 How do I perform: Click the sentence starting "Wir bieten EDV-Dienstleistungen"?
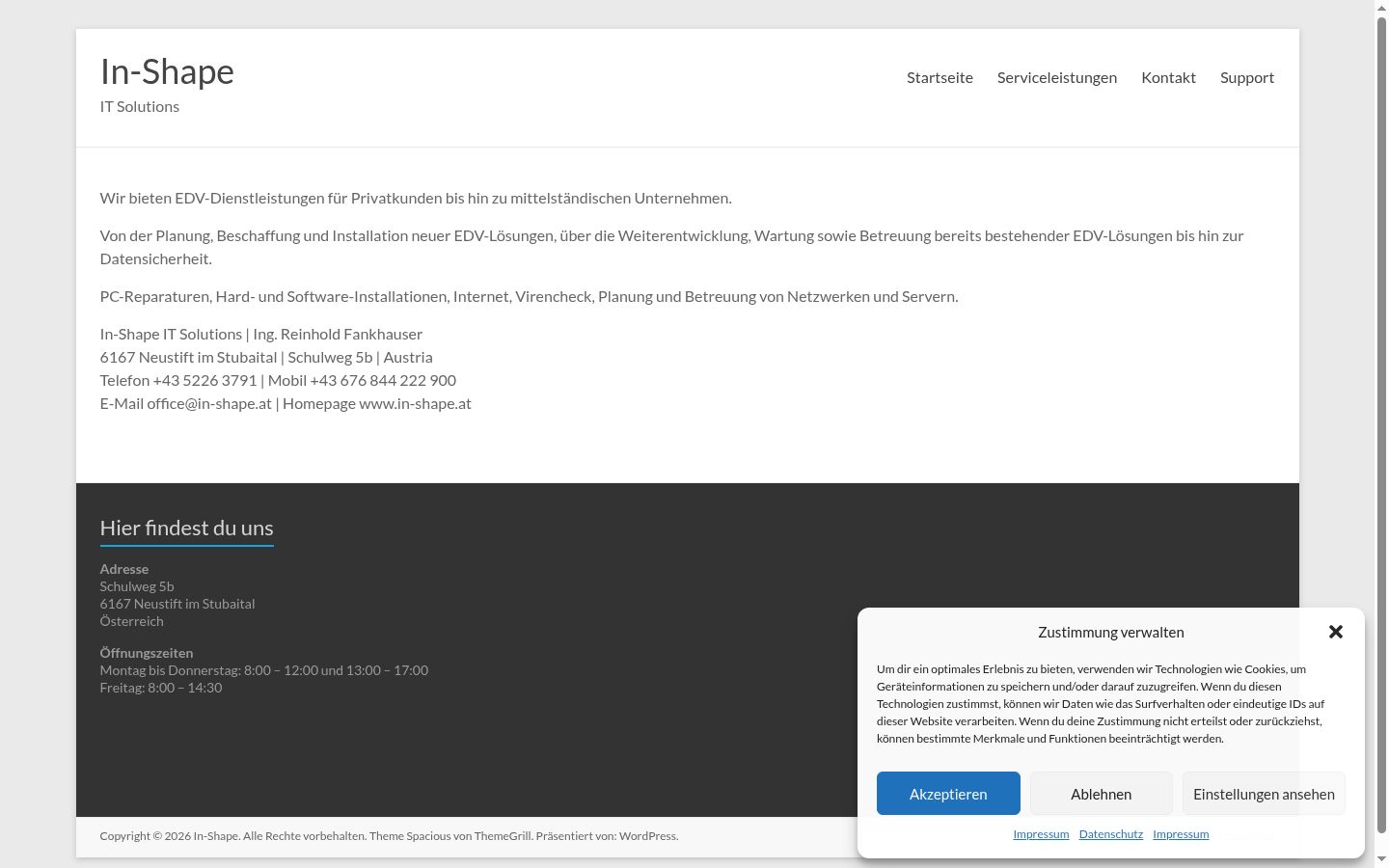416,198
